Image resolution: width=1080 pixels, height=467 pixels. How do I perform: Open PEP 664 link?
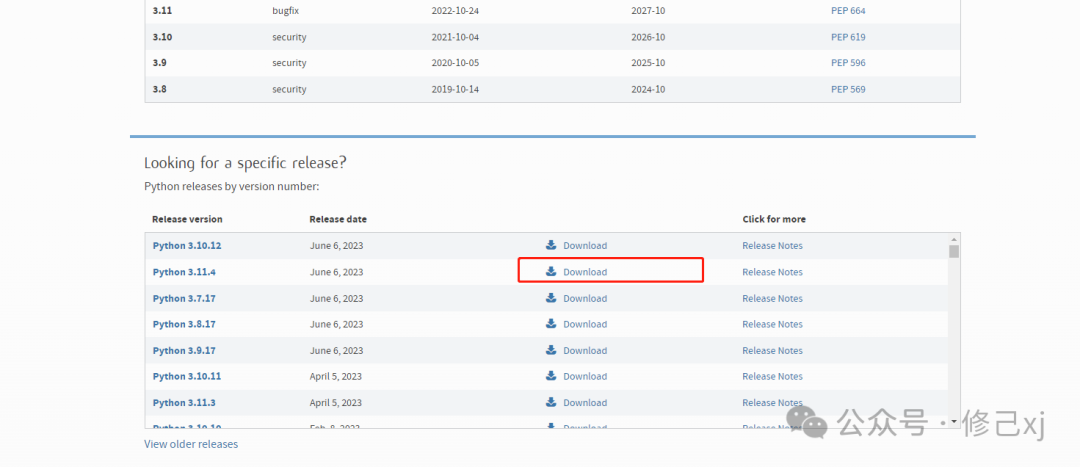tap(848, 11)
